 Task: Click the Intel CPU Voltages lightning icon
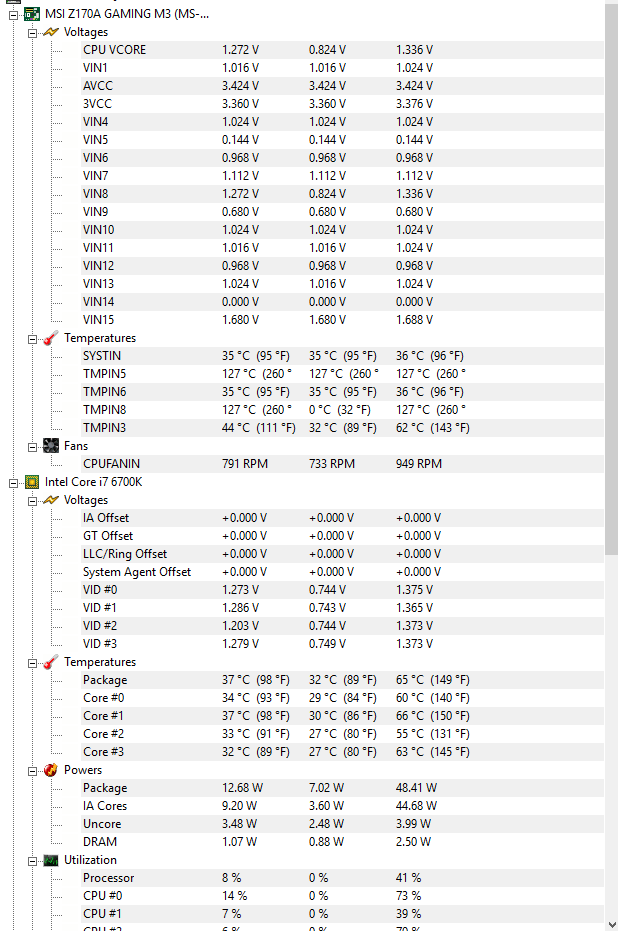tap(51, 500)
